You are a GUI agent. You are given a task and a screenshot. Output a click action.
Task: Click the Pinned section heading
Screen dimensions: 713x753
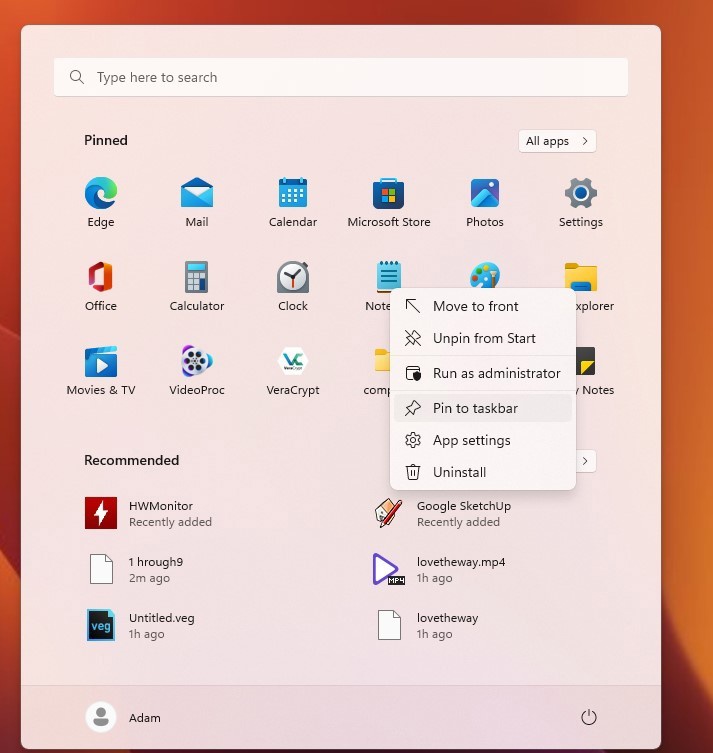(x=106, y=140)
